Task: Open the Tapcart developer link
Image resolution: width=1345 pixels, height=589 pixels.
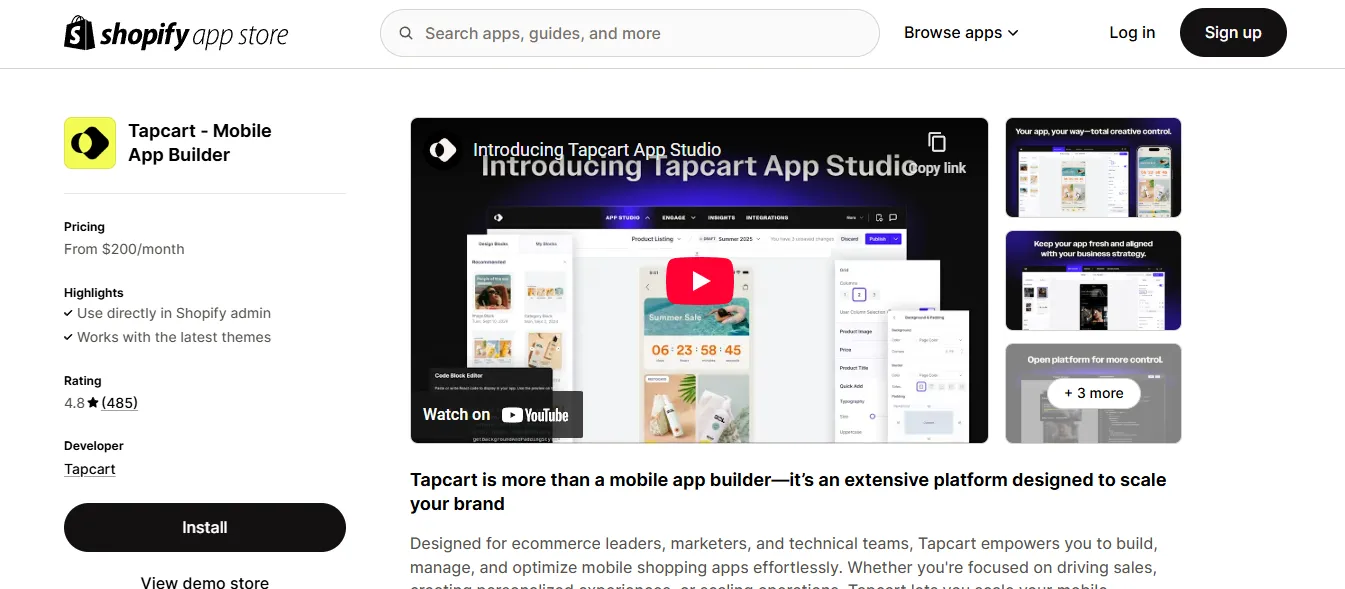Action: [90, 469]
